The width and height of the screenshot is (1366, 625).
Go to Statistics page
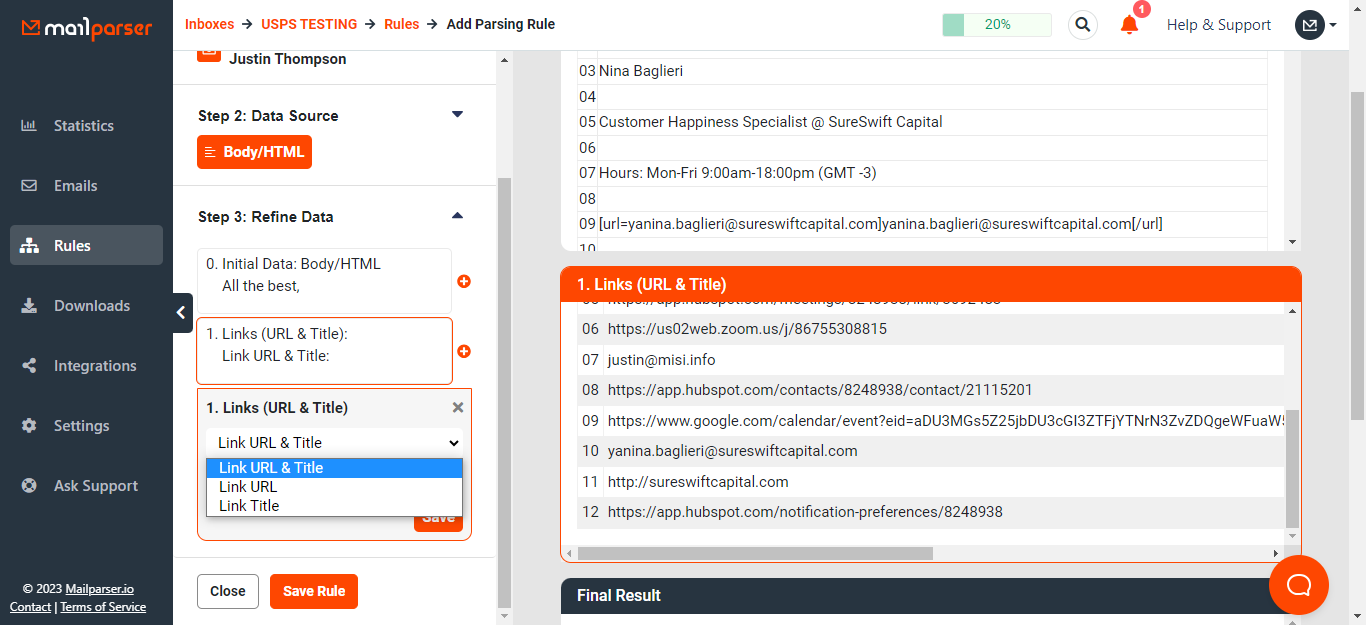click(86, 126)
